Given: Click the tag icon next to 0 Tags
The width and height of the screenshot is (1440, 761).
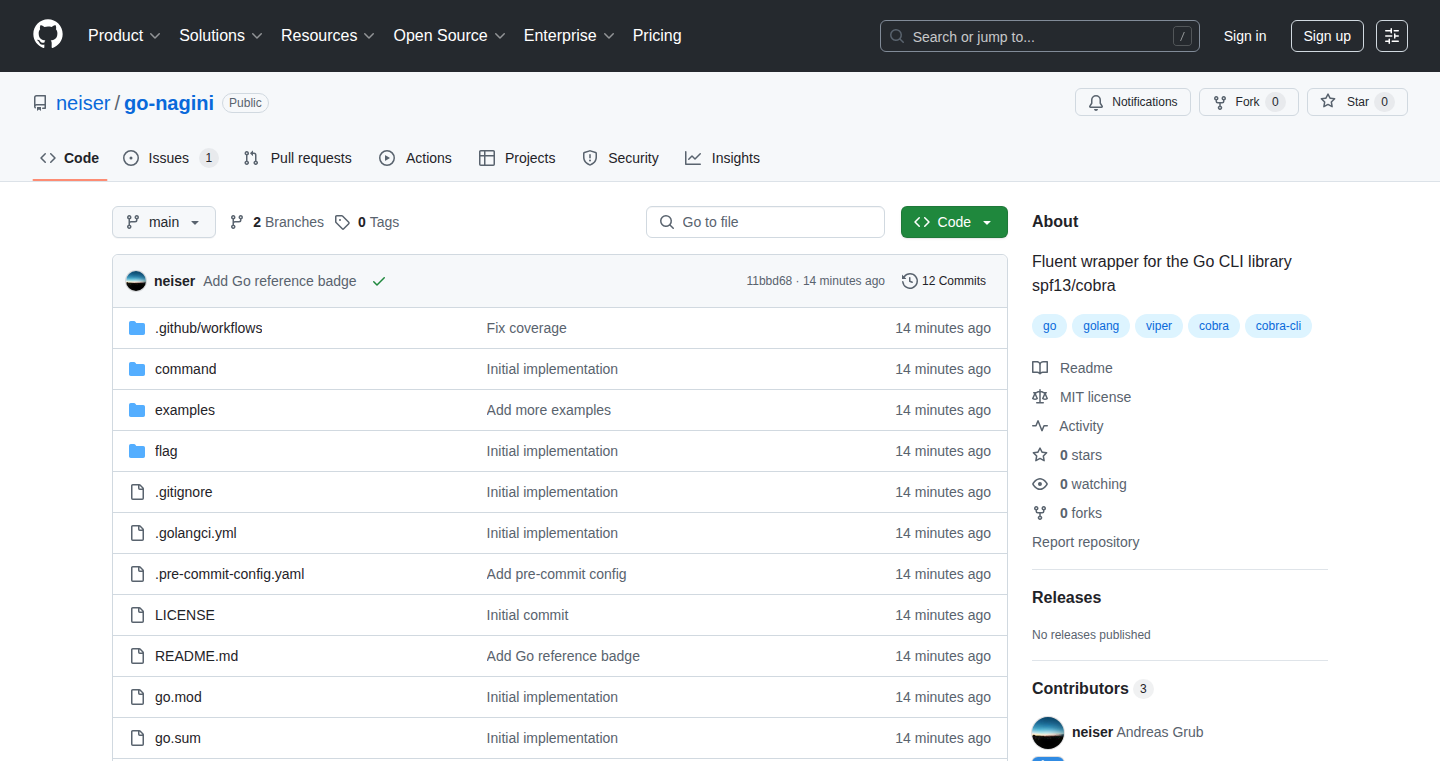Looking at the screenshot, I should point(342,222).
